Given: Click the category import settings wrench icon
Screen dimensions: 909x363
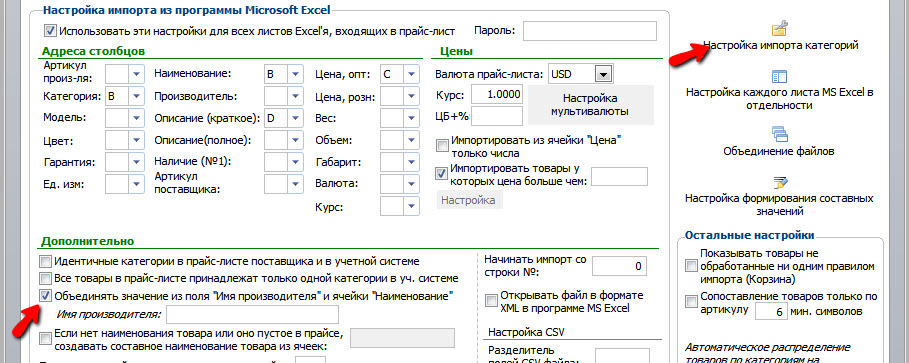Looking at the screenshot, I should [780, 28].
